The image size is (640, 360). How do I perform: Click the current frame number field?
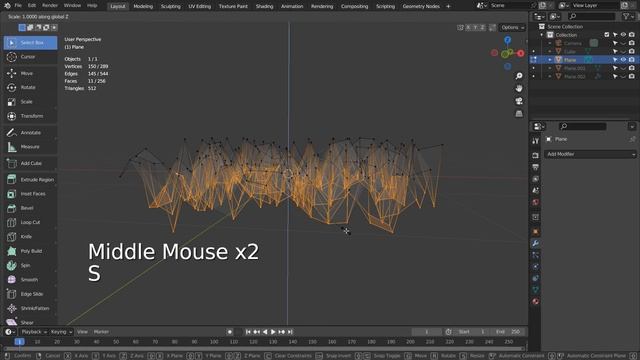[427, 332]
